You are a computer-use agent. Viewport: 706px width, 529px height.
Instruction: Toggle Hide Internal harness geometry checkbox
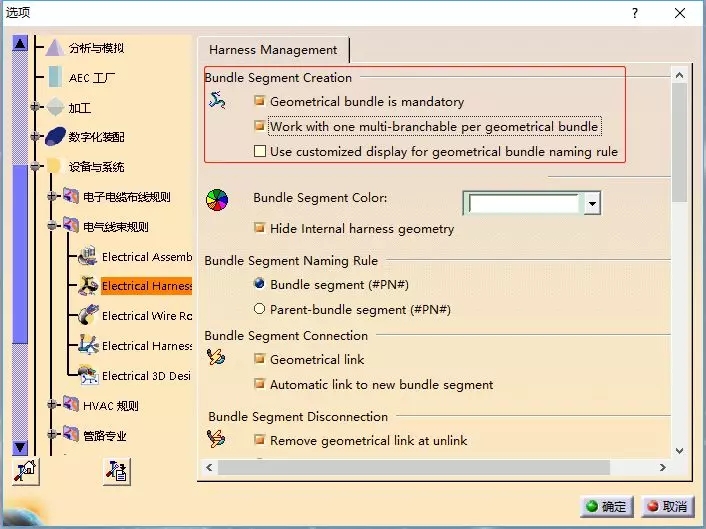[x=260, y=228]
